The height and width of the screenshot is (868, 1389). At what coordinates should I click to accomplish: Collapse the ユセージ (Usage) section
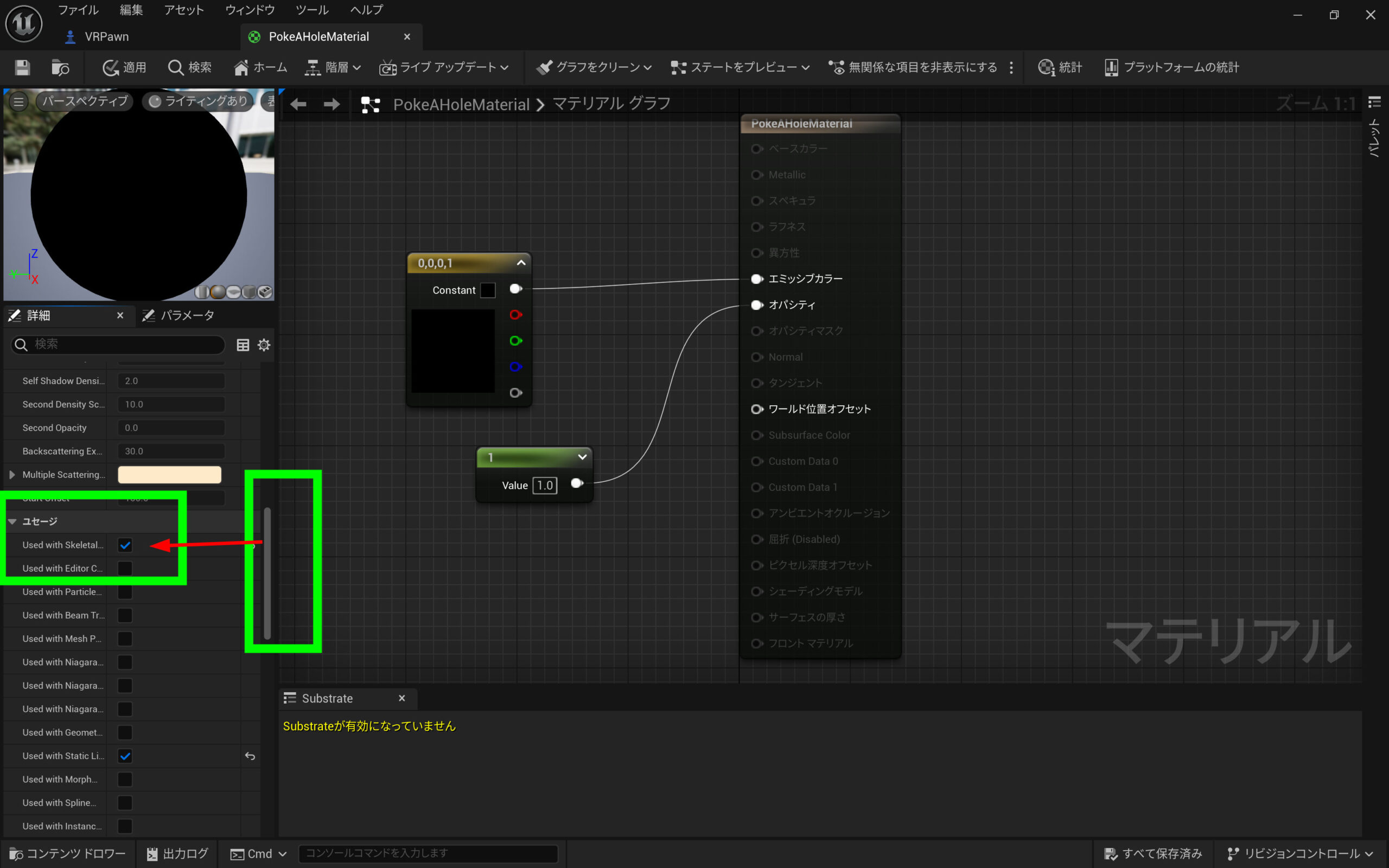[x=12, y=521]
